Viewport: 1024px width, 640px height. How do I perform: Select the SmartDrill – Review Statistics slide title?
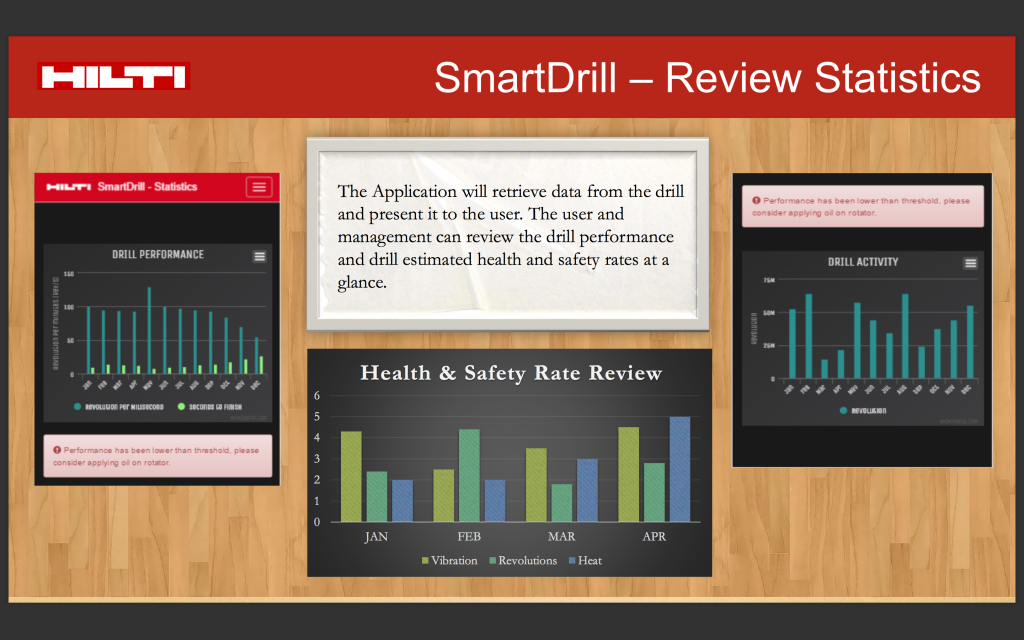707,78
